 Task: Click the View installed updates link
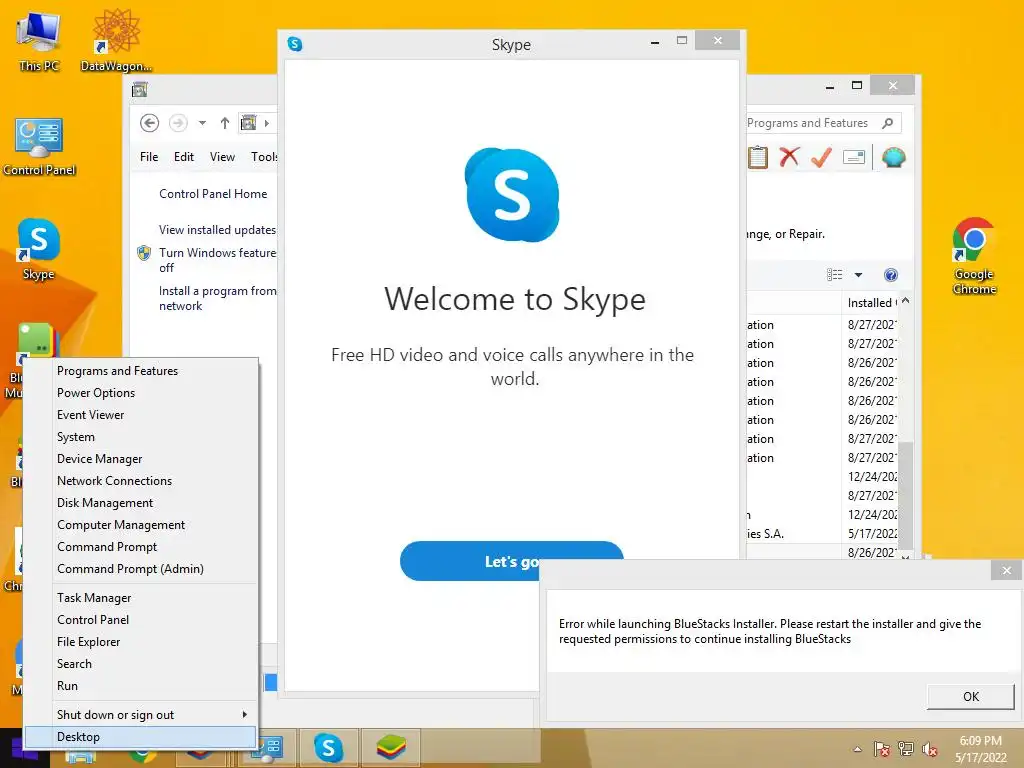click(217, 230)
